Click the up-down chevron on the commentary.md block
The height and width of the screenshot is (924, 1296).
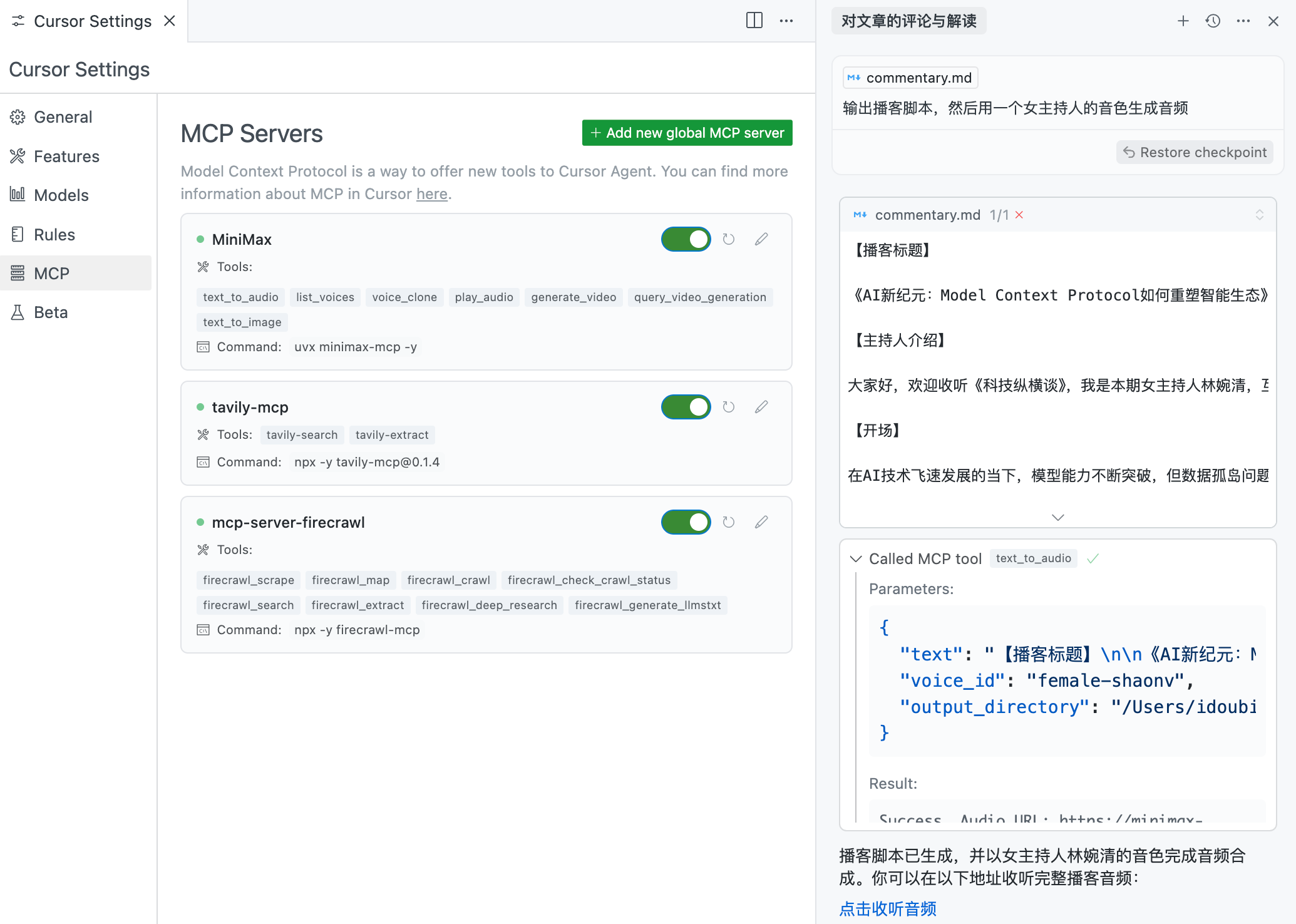[x=1259, y=215]
